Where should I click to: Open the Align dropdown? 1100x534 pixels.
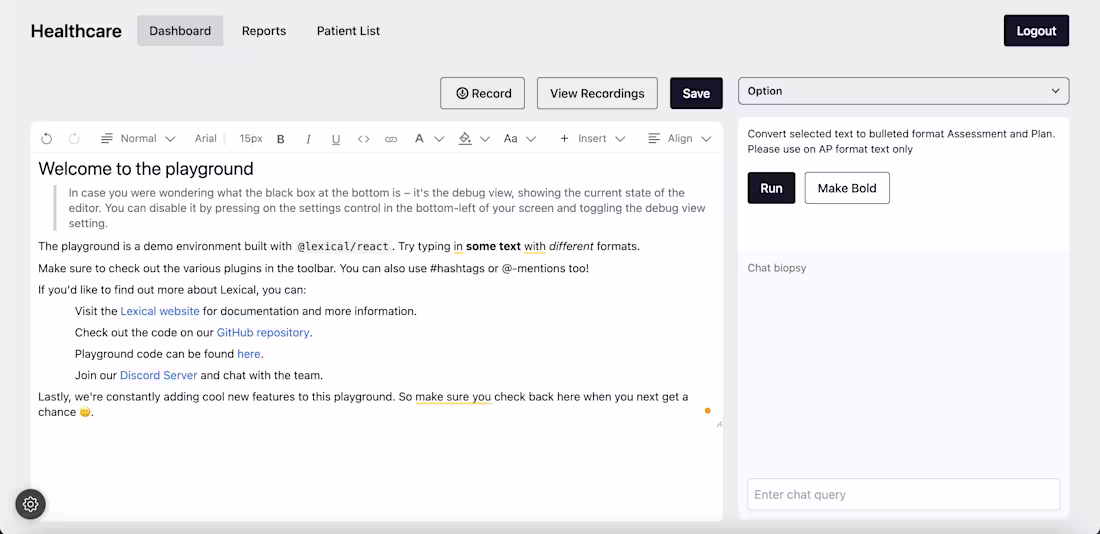click(x=680, y=139)
